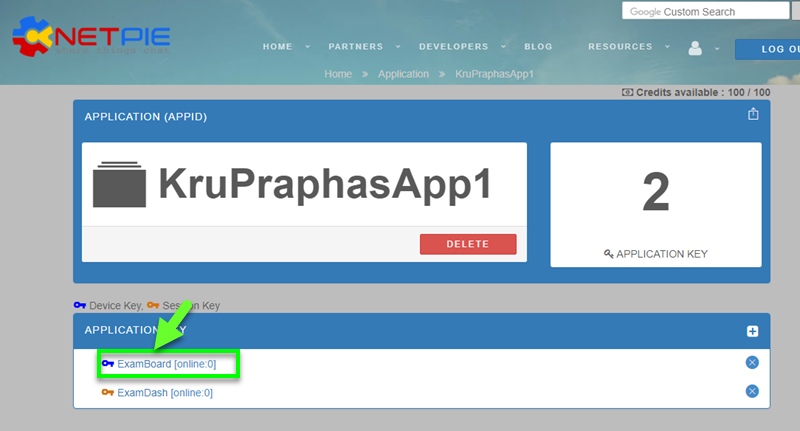Click KruPraphasApp1 in the breadcrumb
The width and height of the screenshot is (800, 431).
(494, 74)
